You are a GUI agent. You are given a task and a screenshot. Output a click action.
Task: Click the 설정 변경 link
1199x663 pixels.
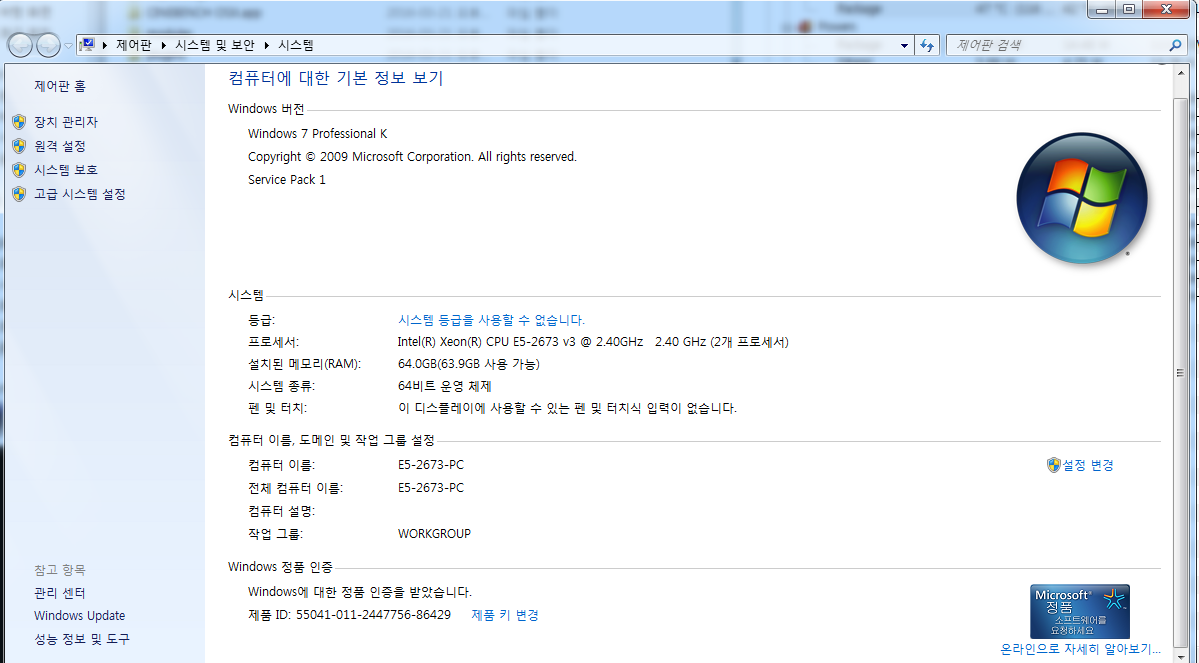(1087, 465)
